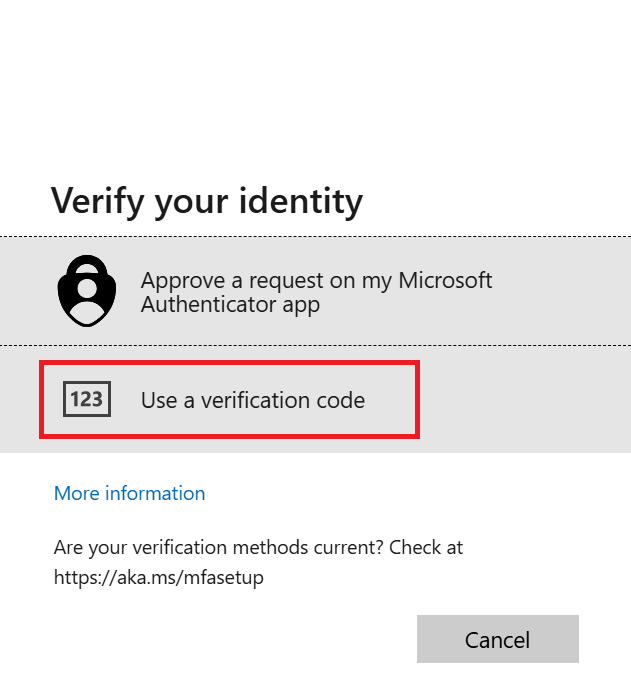This screenshot has height=699, width=631.
Task: Select Approve a request on Authenticator app
Action: point(315,291)
